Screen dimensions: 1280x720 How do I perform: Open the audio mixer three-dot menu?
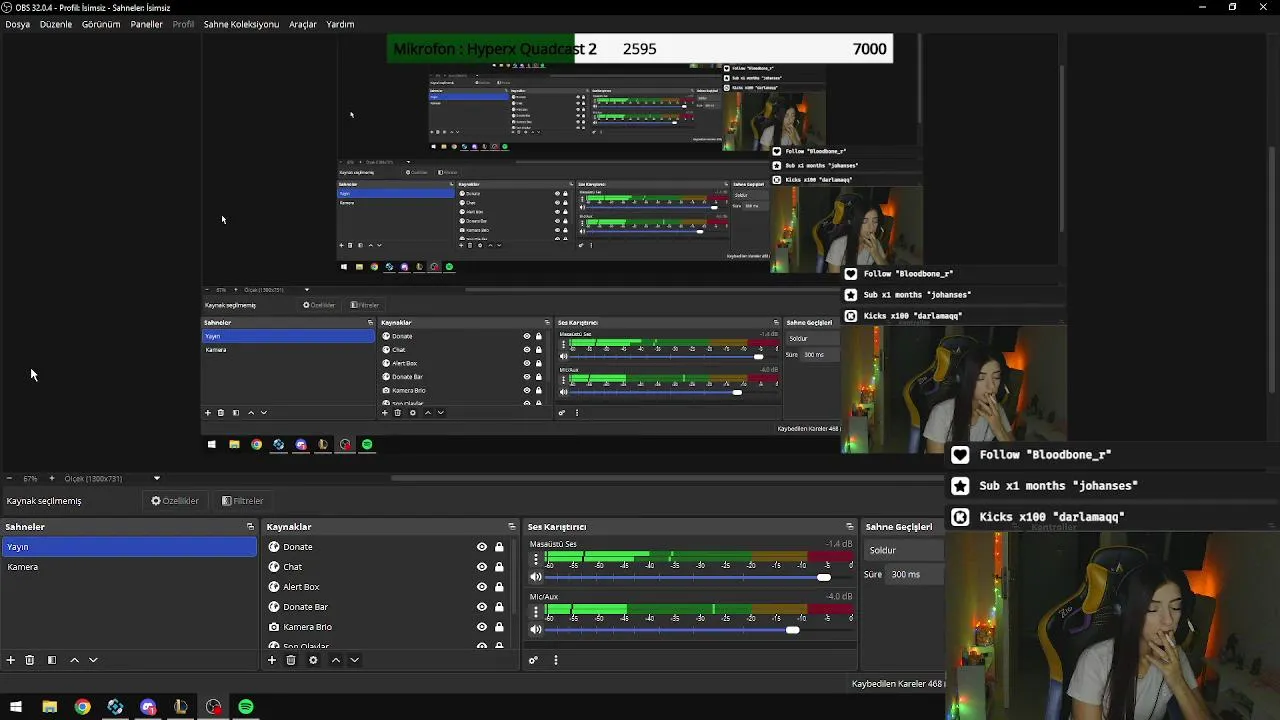[x=556, y=660]
